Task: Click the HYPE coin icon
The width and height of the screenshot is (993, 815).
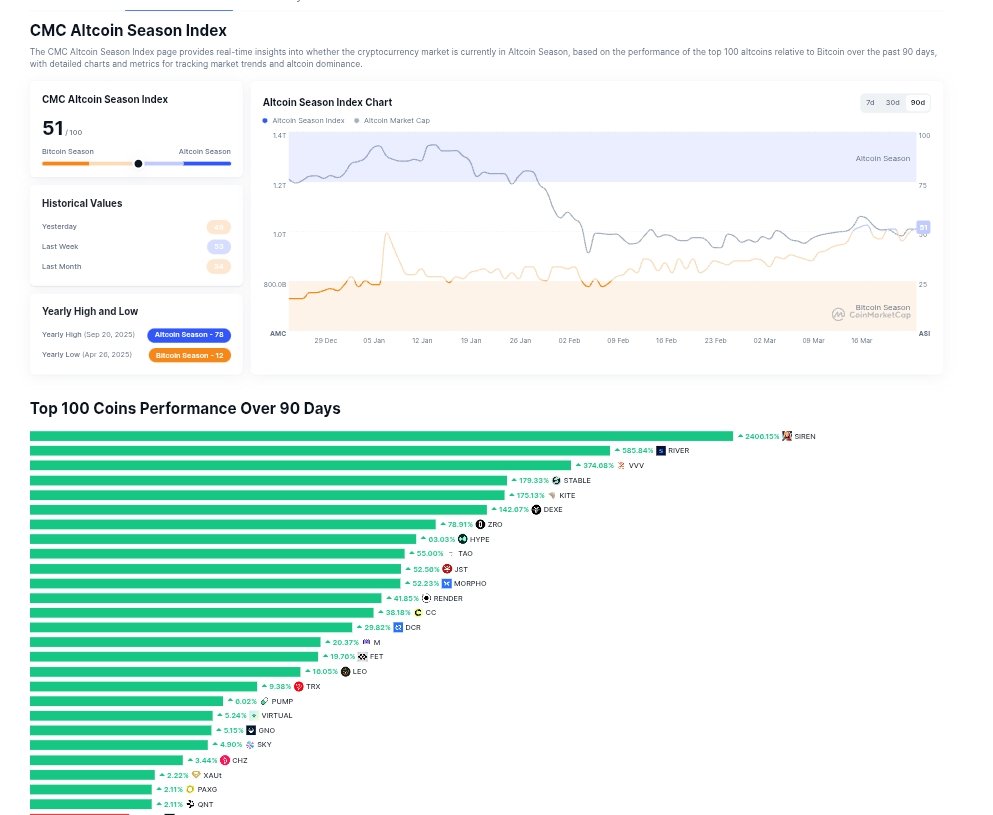Action: point(463,539)
